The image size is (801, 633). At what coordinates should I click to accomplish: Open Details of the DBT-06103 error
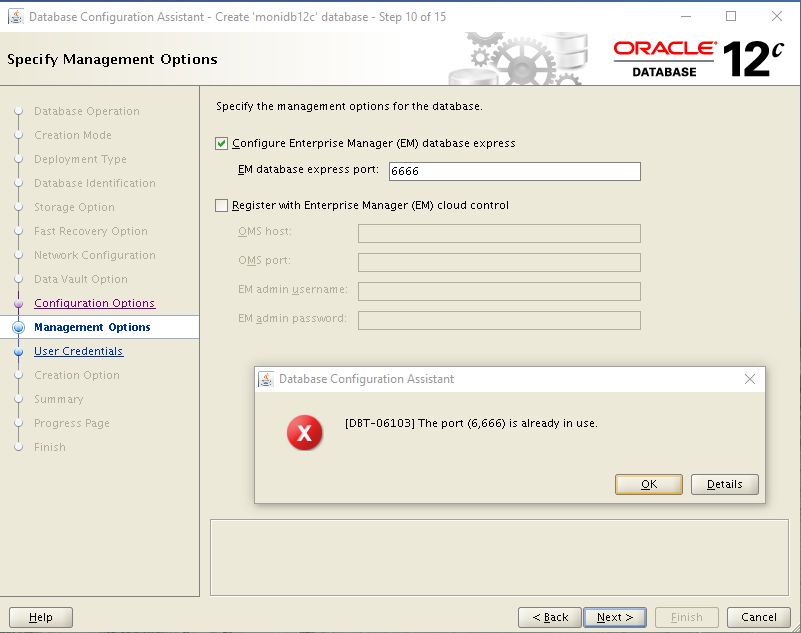pyautogui.click(x=724, y=484)
